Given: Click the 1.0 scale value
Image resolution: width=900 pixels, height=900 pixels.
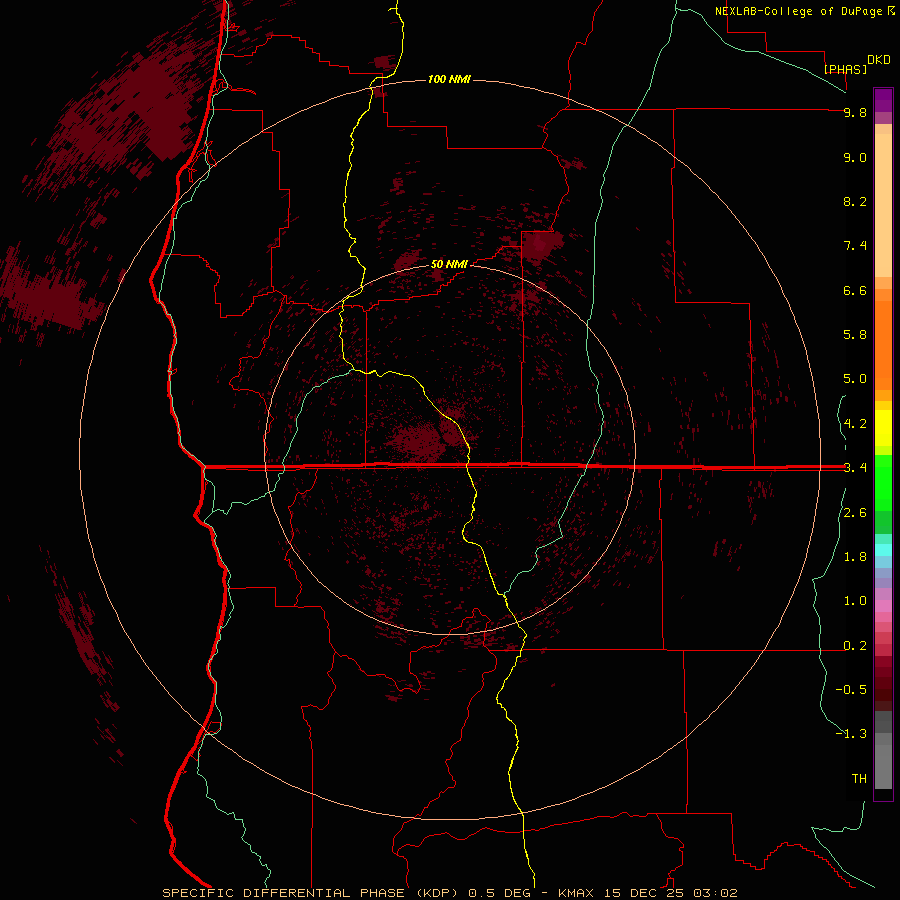Looking at the screenshot, I should (855, 601).
